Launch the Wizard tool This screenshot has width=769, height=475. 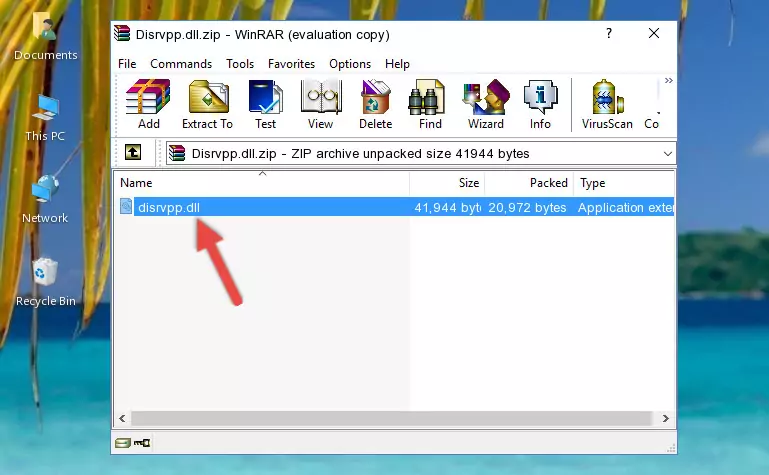[486, 104]
